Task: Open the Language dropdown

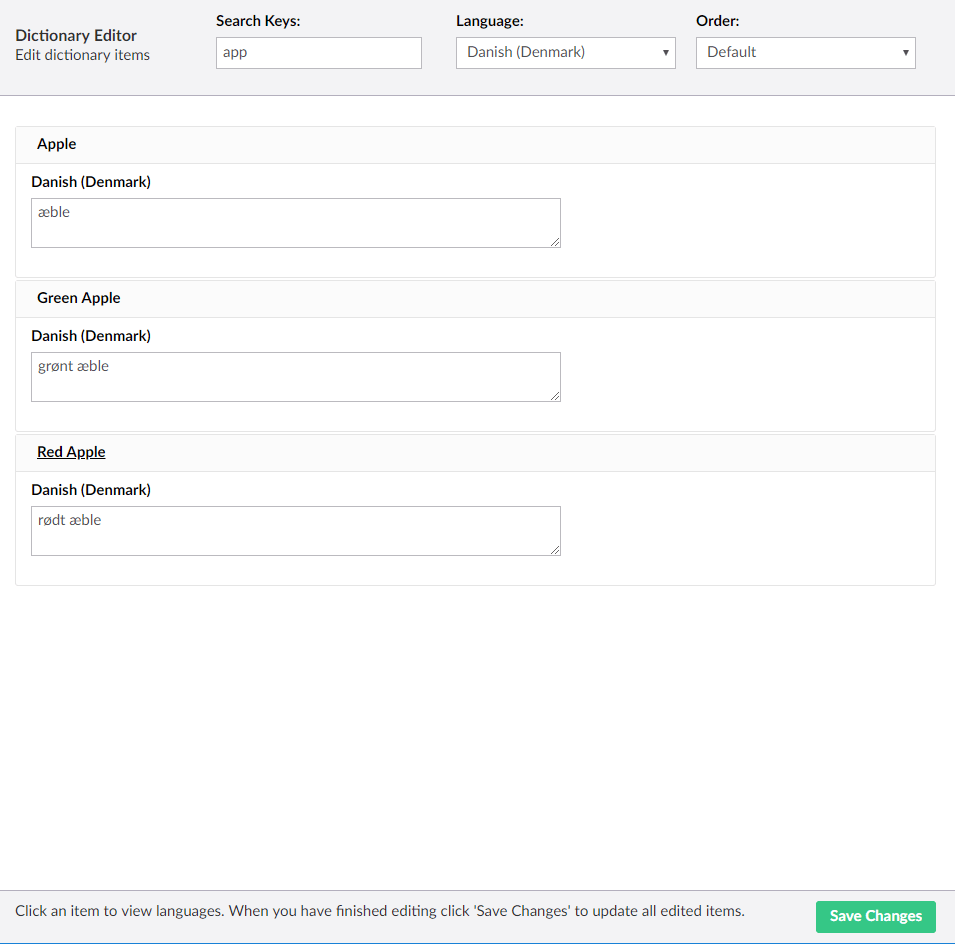Action: click(x=565, y=53)
